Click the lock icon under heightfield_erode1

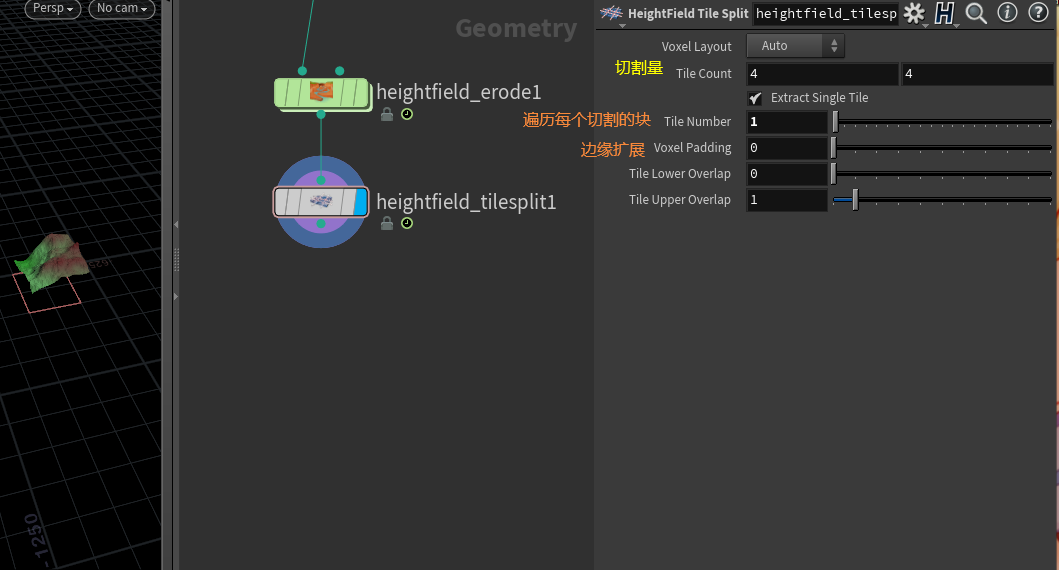387,114
